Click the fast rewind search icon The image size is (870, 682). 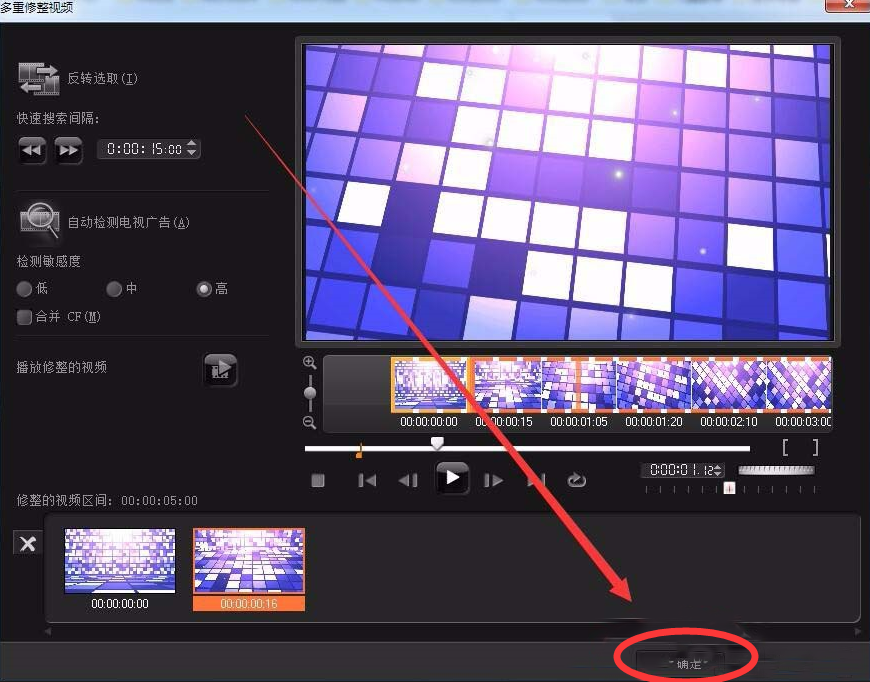coord(31,150)
